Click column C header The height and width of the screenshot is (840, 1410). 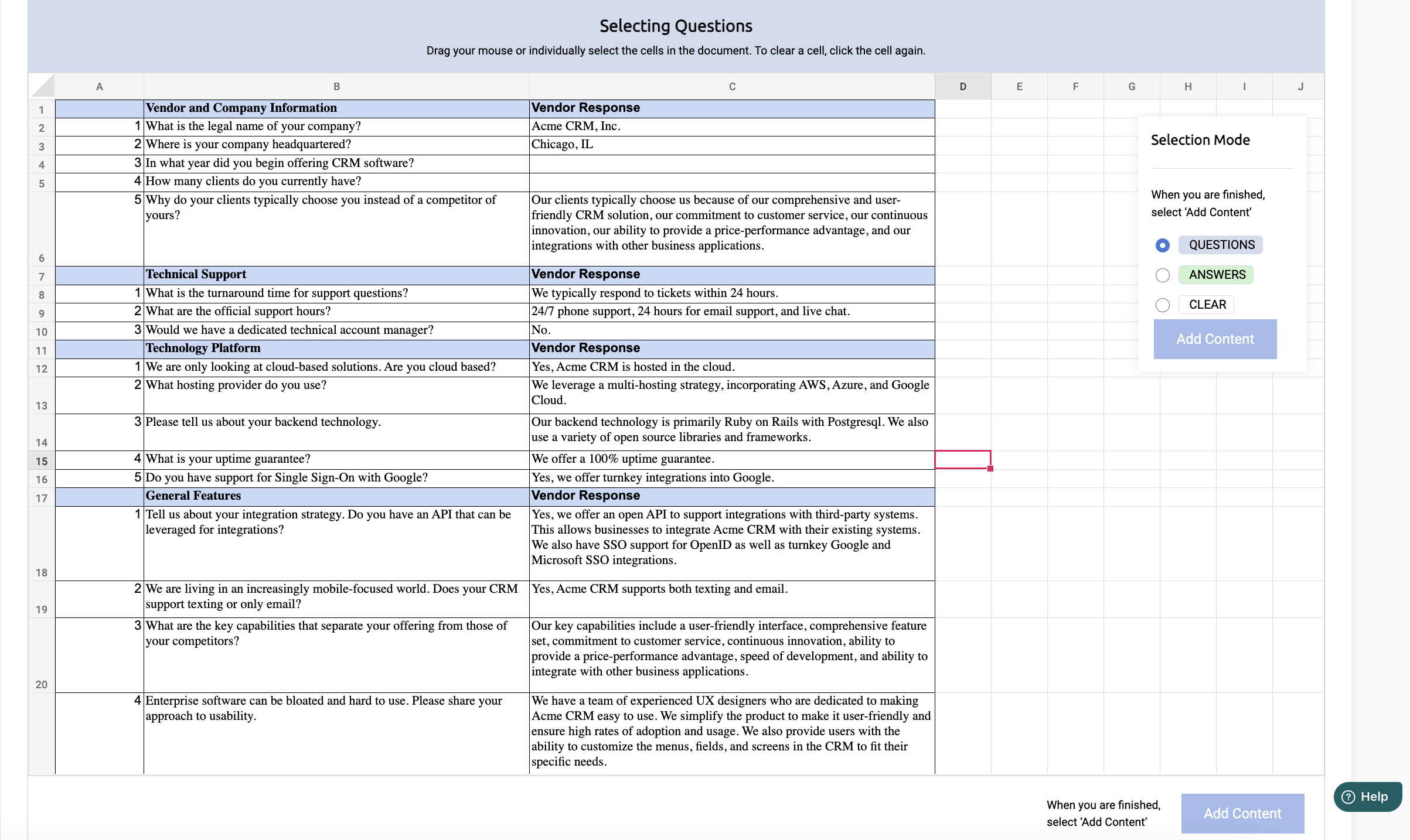pyautogui.click(x=732, y=87)
